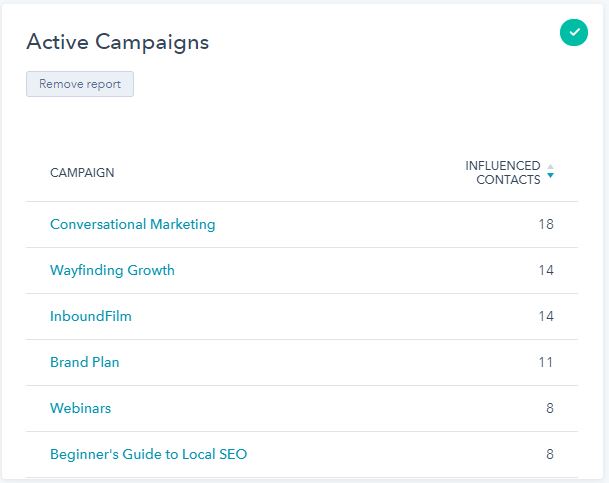Click the INFLUENCED CONTACTS column header
The height and width of the screenshot is (483, 609).
[x=502, y=173]
